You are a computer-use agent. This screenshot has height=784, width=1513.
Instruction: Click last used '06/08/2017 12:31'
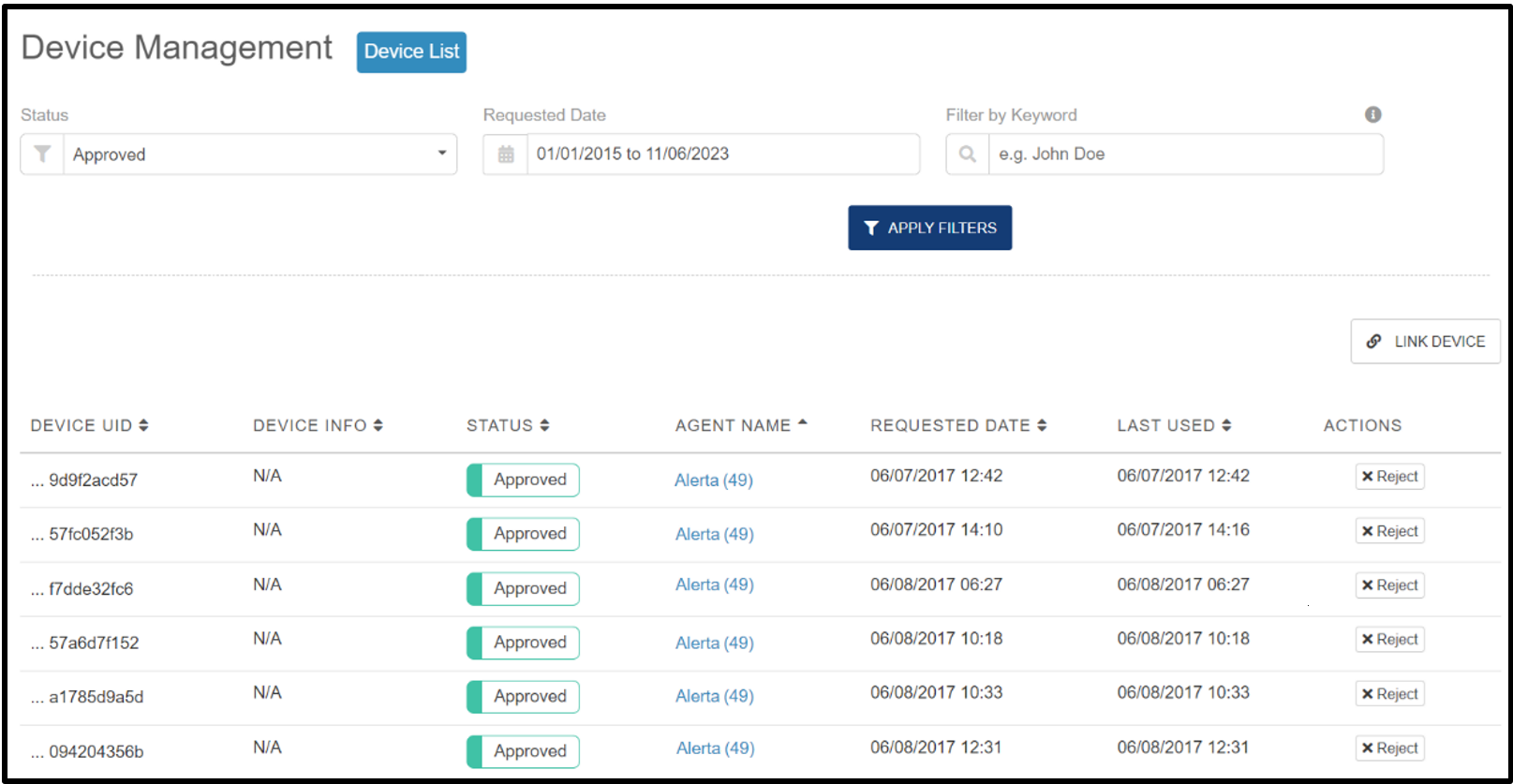coord(1183,747)
